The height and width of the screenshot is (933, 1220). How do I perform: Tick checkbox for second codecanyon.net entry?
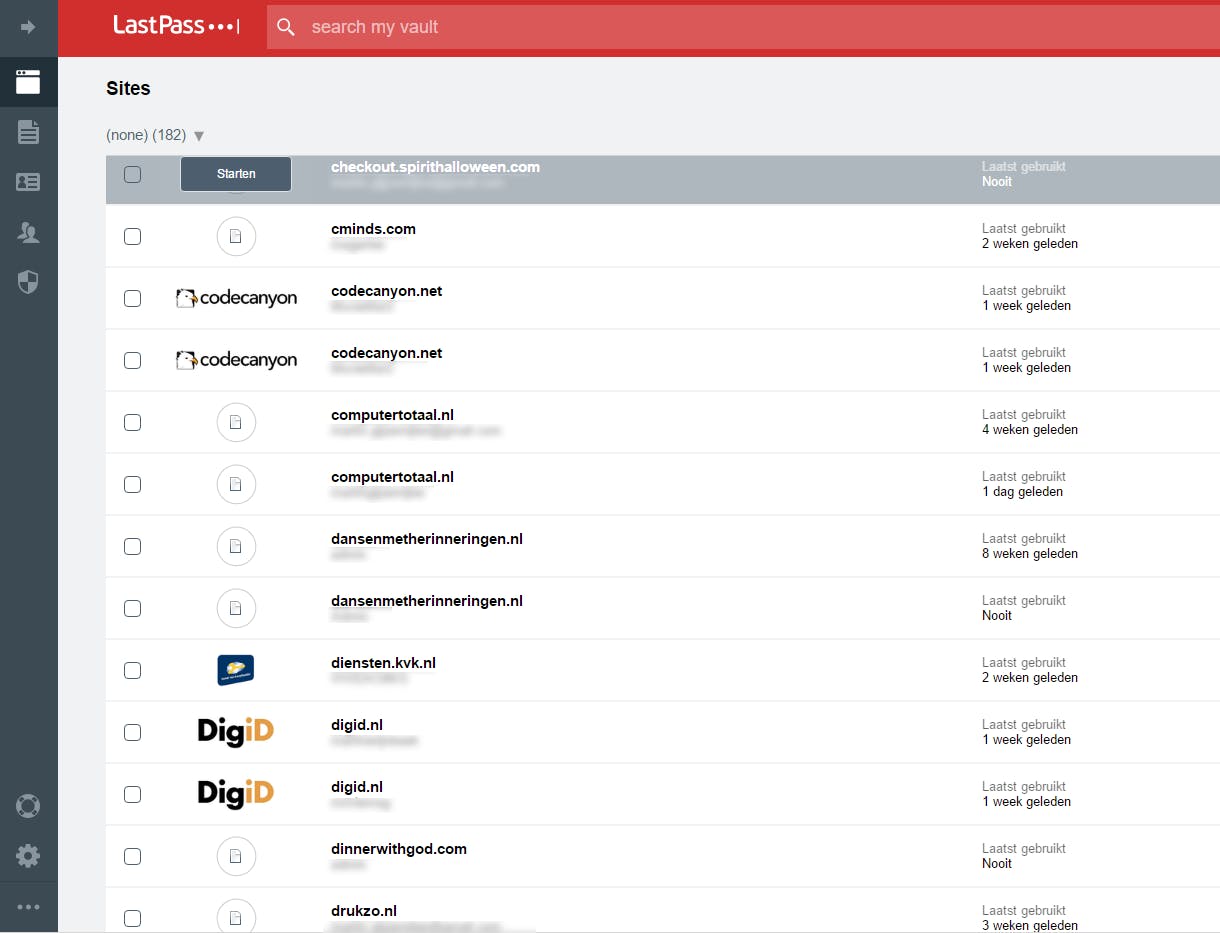132,360
